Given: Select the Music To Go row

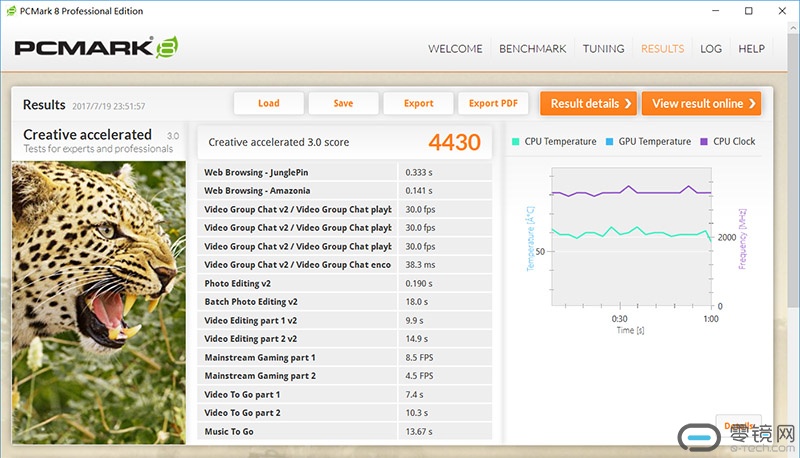Looking at the screenshot, I should tap(344, 431).
